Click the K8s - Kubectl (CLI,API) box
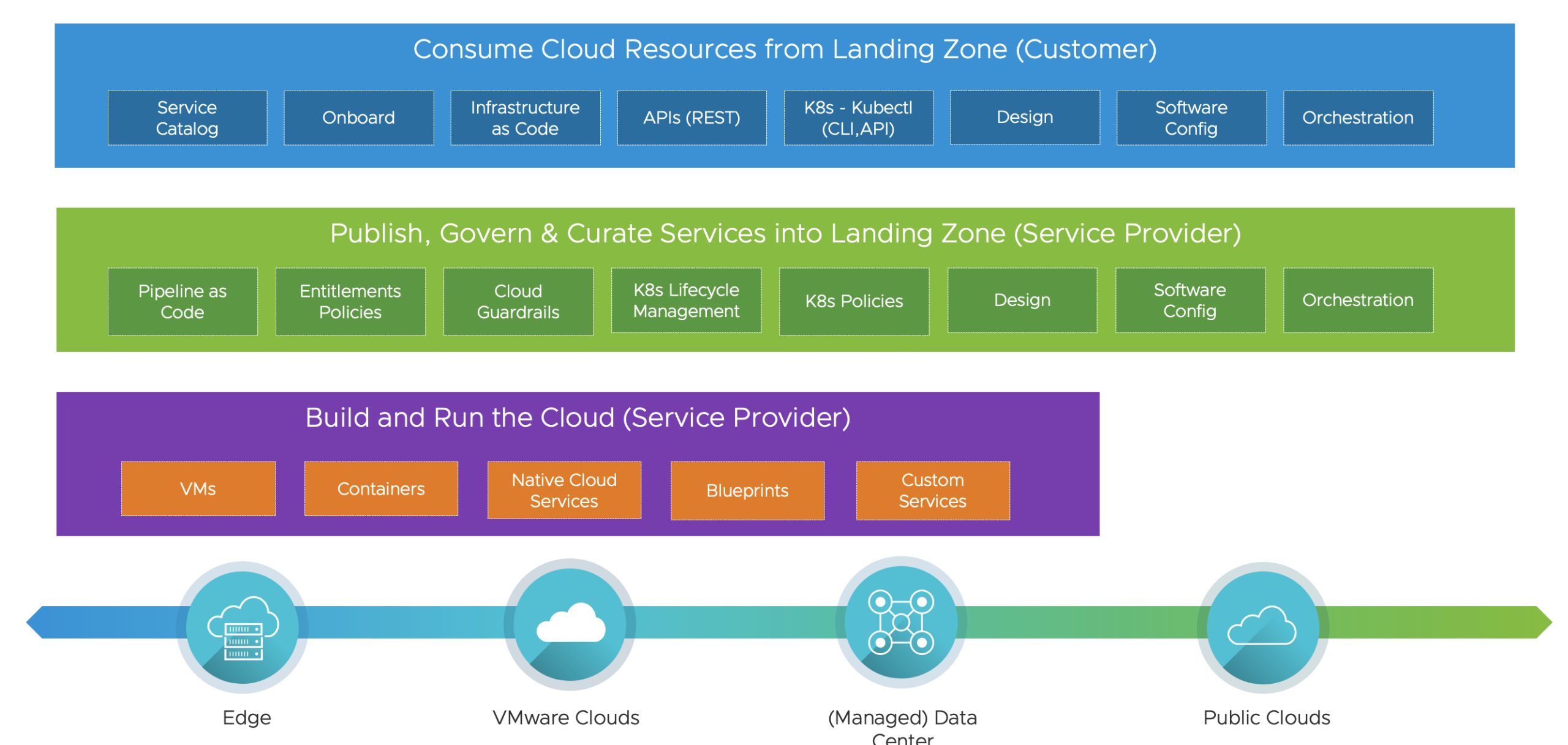 tap(858, 118)
